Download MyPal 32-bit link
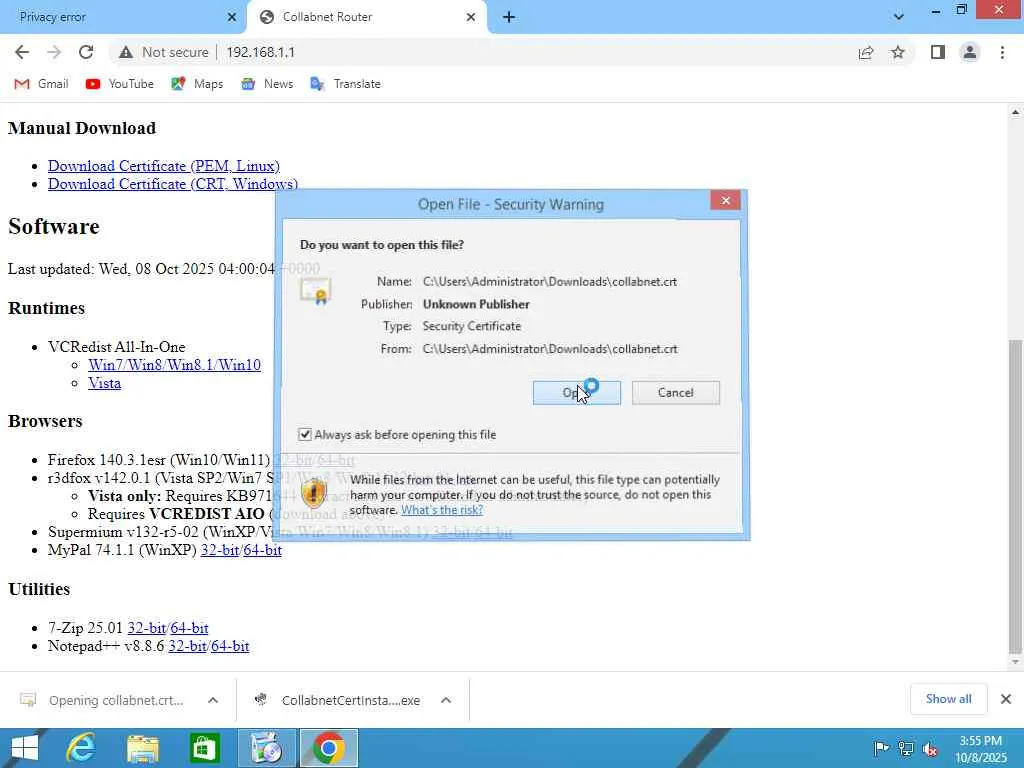This screenshot has height=768, width=1024. click(219, 551)
